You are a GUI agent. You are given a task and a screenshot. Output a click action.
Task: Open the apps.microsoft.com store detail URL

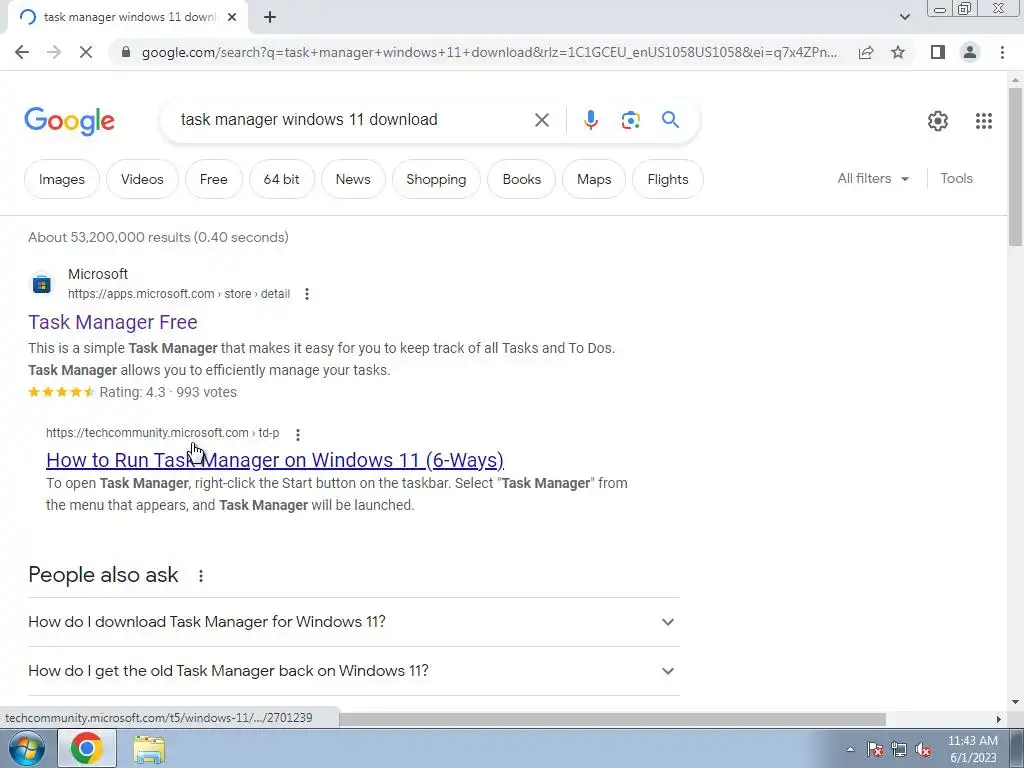pos(179,294)
